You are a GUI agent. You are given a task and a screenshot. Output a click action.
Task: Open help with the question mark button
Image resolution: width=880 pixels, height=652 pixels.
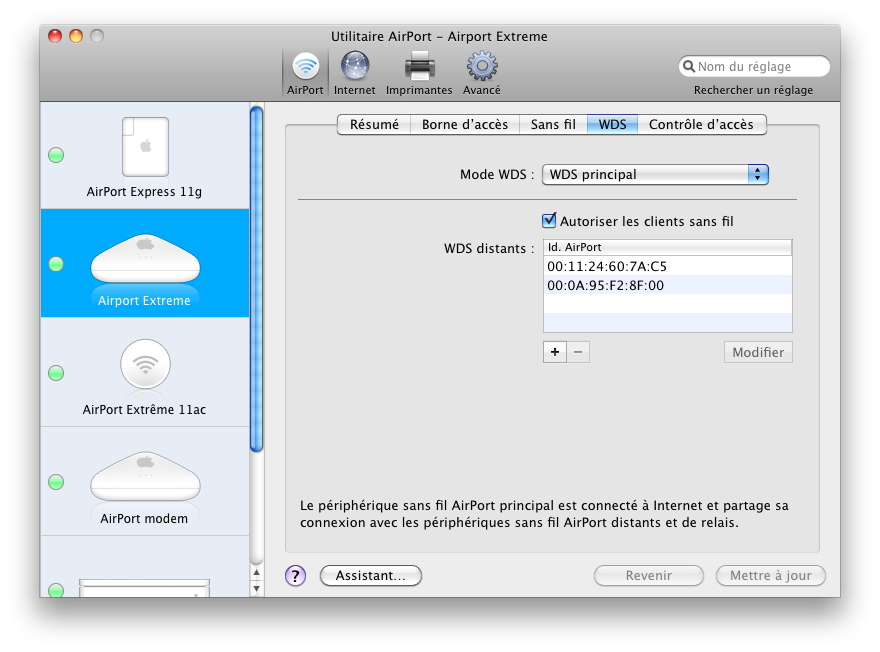[x=296, y=575]
